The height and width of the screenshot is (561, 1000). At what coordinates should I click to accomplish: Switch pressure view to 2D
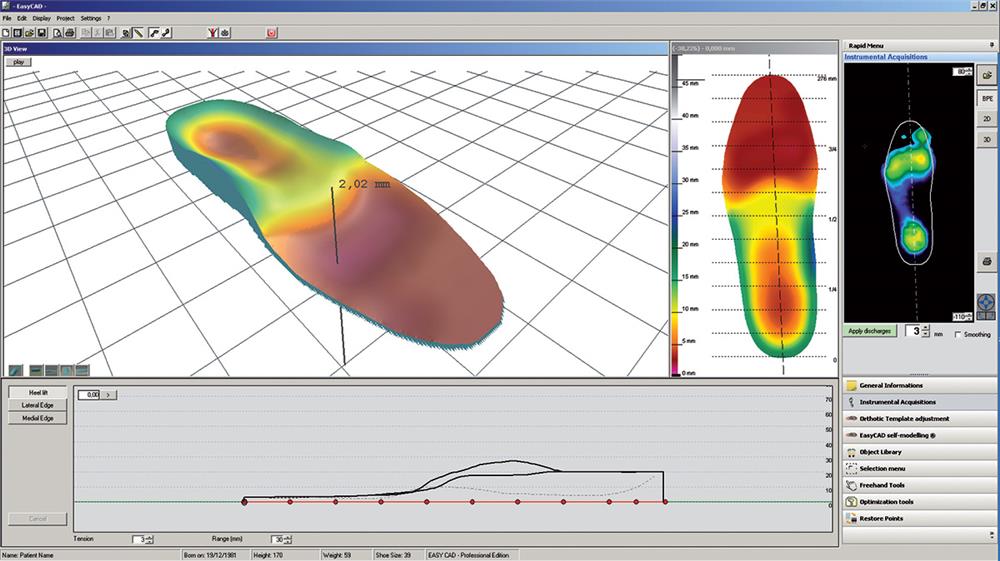pos(986,119)
